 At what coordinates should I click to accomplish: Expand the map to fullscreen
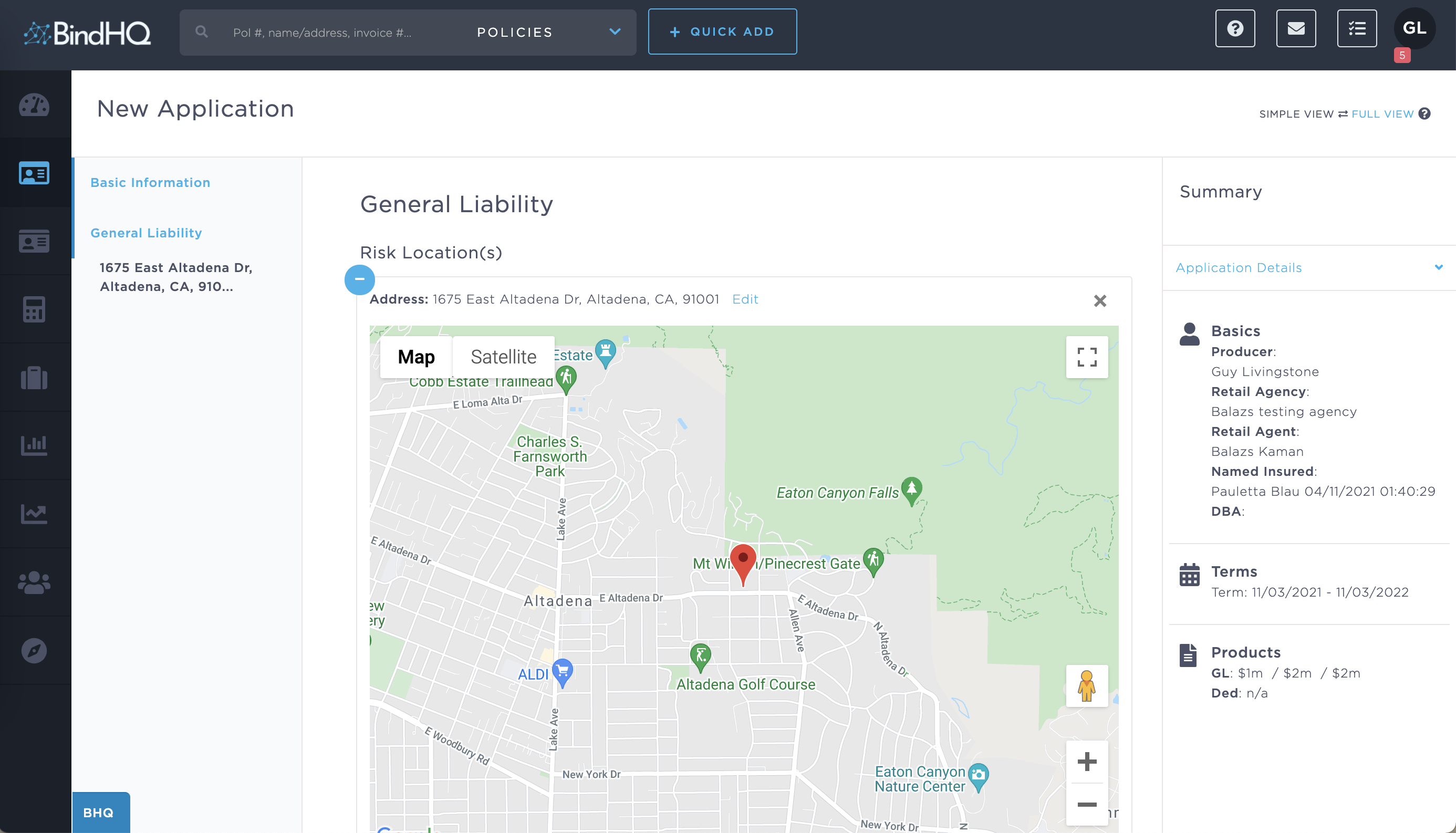tap(1086, 357)
